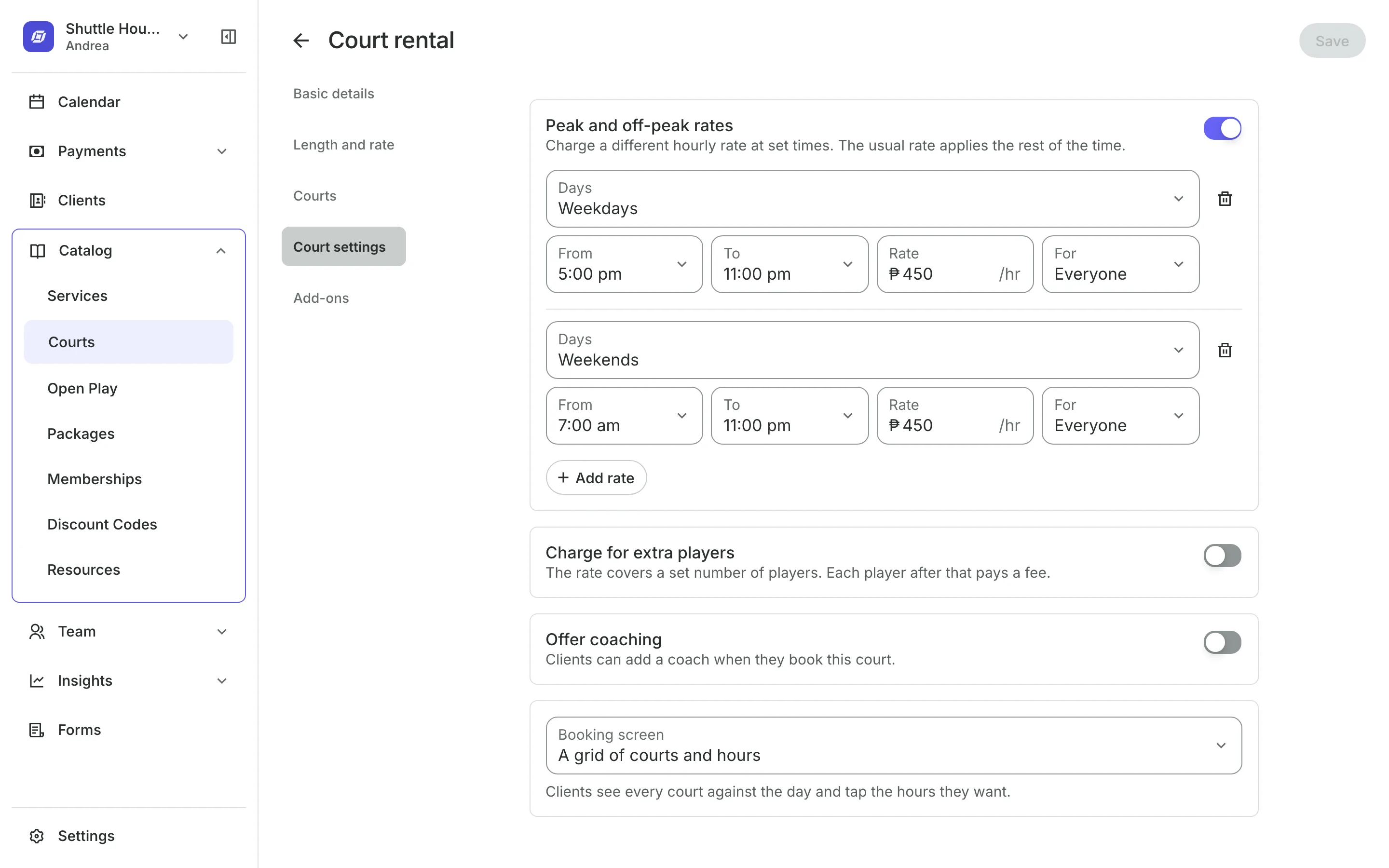Click the Forms icon in sidebar

[x=37, y=730]
